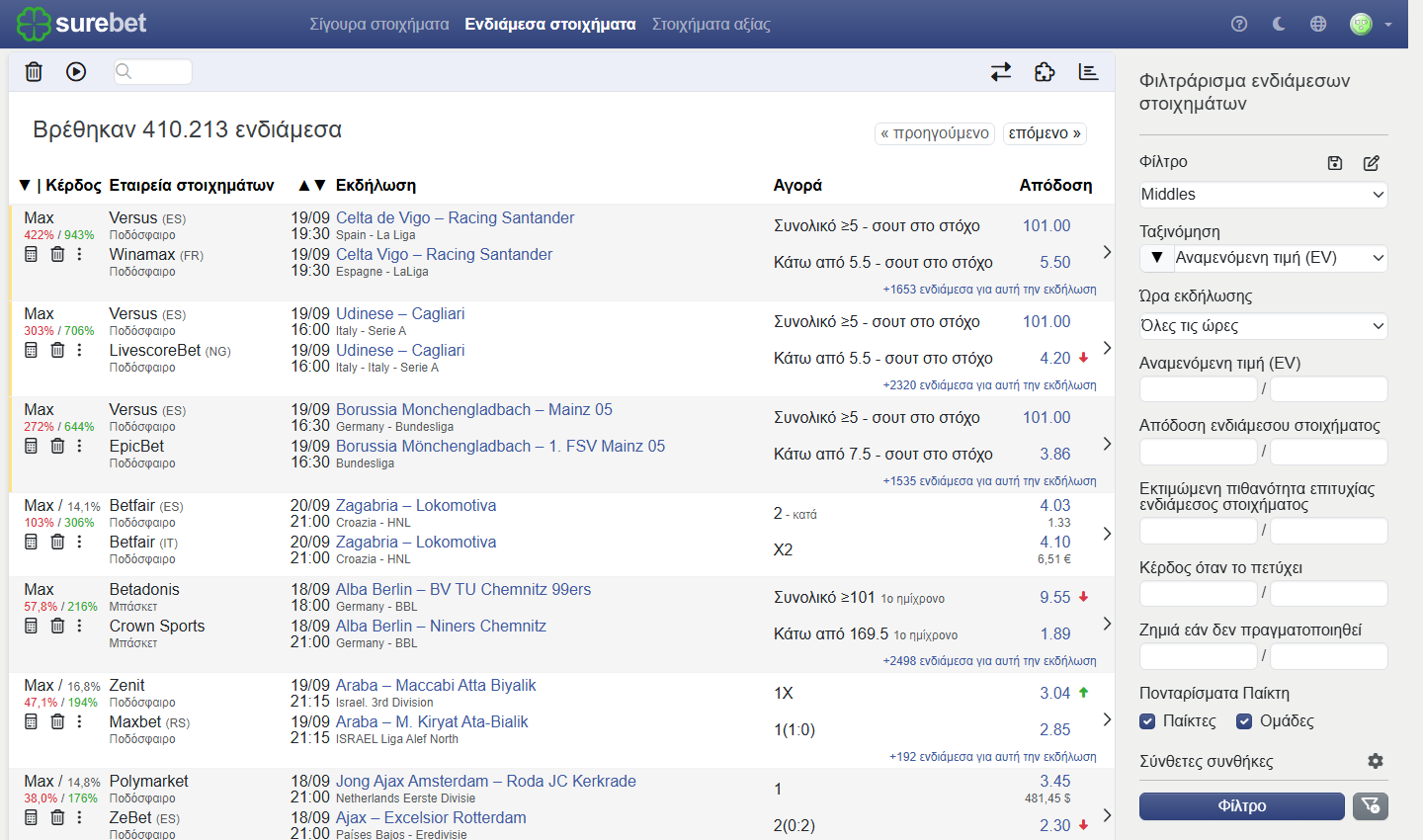Click the first Αναμενόμενη τιμή (EV) minimum field
The image size is (1423, 840).
pos(1199,389)
